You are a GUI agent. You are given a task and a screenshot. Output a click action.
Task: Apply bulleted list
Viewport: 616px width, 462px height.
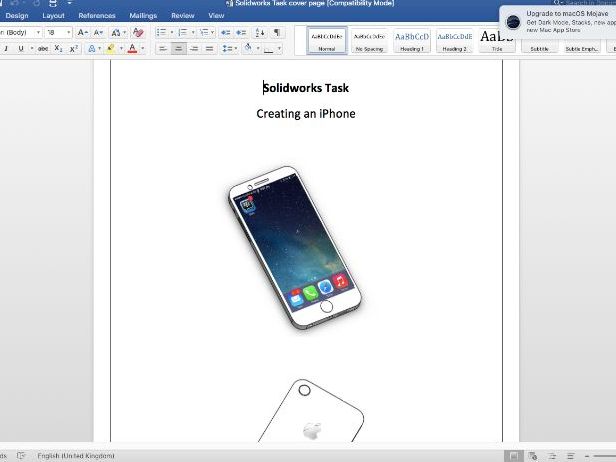161,32
